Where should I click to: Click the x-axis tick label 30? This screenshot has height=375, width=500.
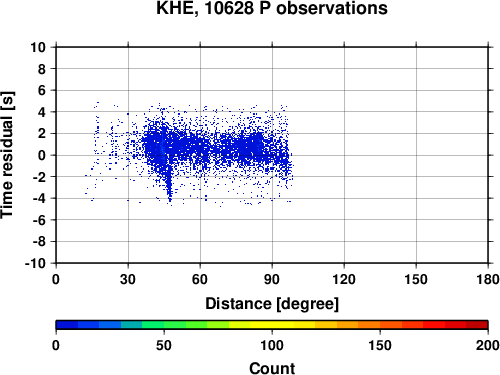pos(128,279)
